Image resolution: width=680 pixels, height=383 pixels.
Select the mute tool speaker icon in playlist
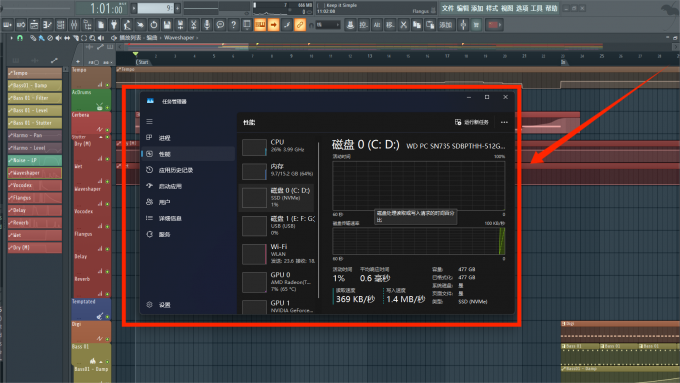click(x=59, y=38)
